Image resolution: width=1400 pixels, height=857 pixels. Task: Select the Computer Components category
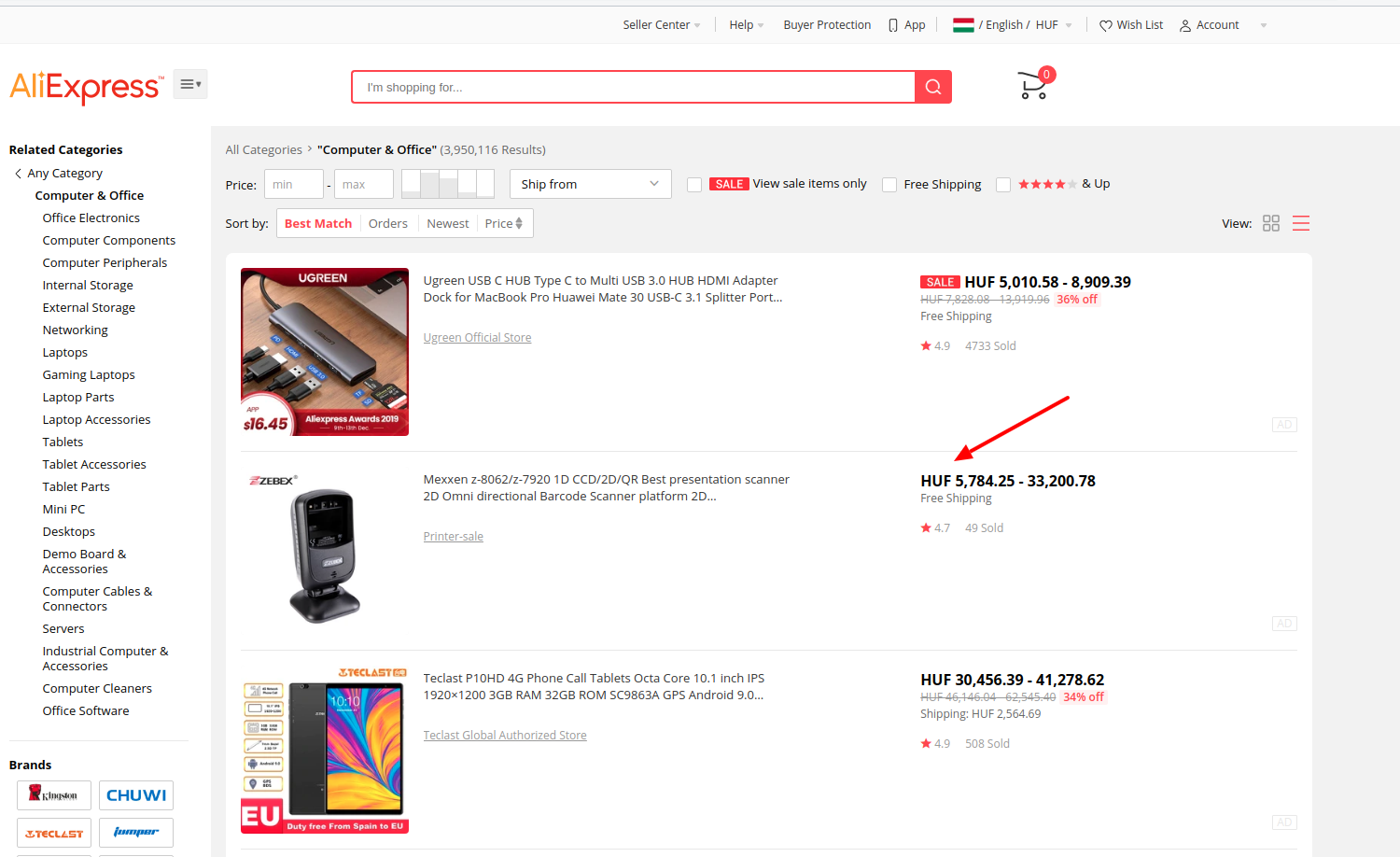pos(109,241)
